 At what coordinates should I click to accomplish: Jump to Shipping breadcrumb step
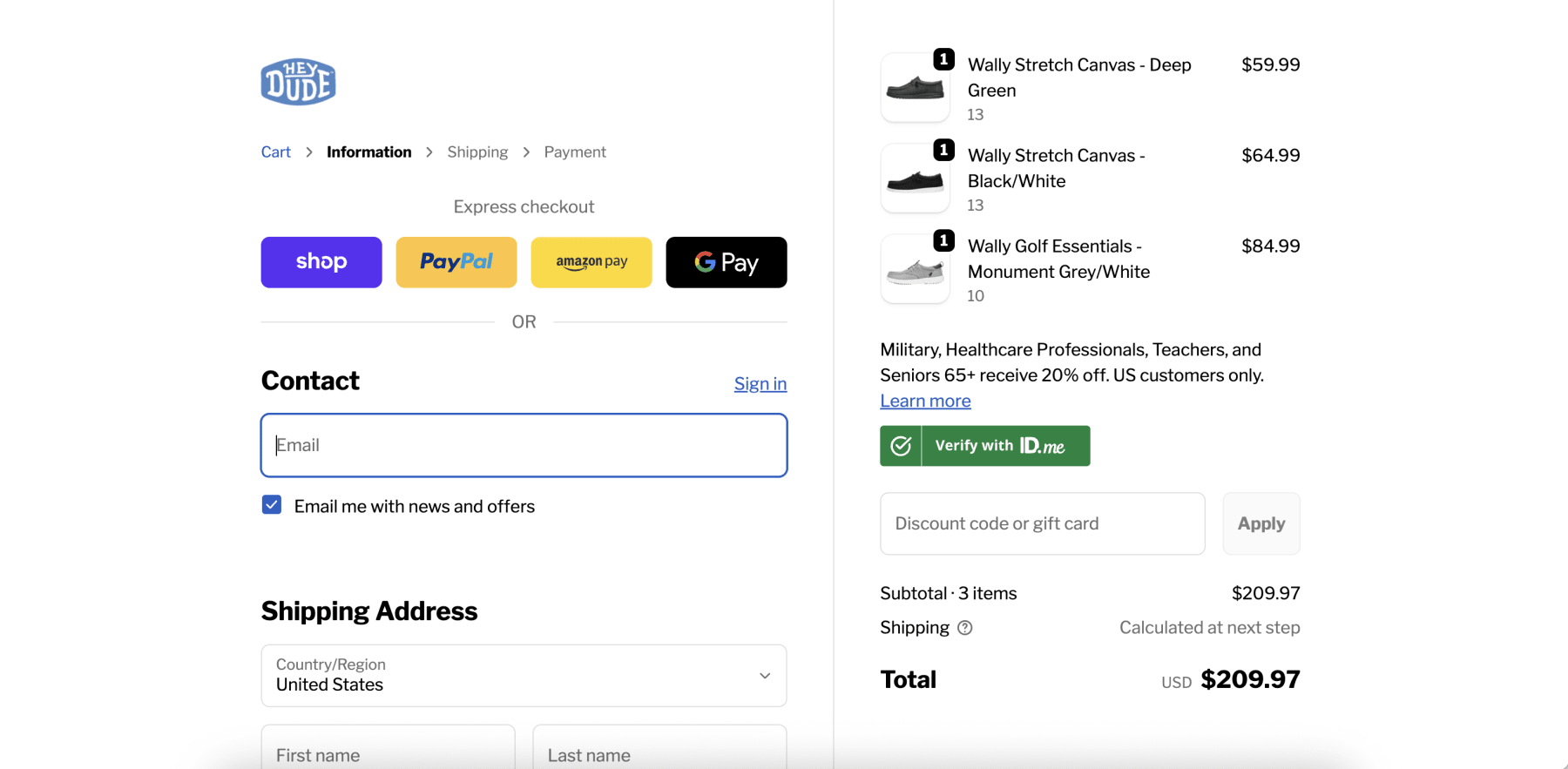click(477, 152)
